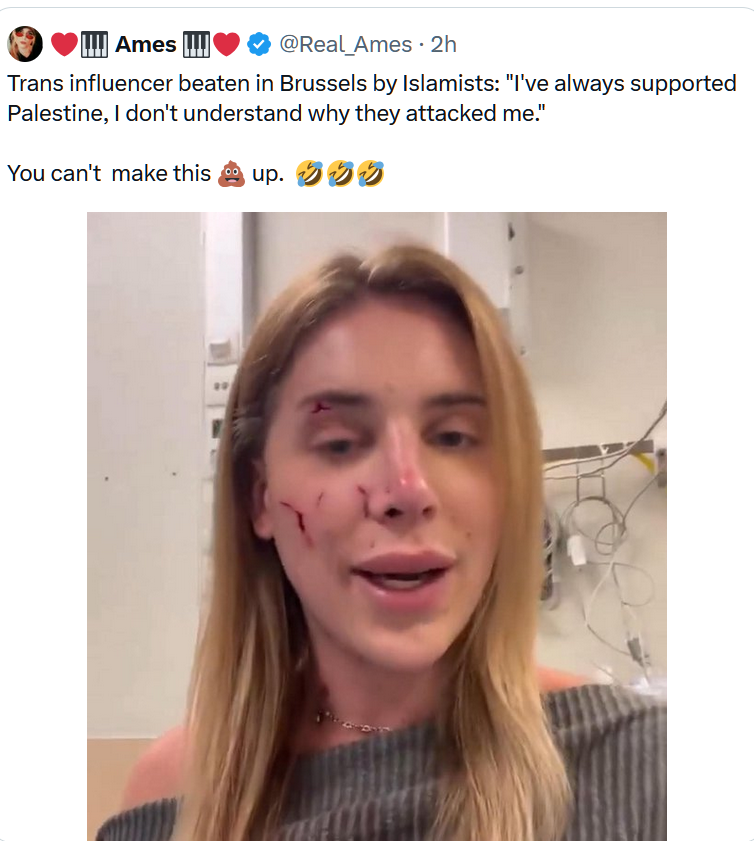Click the blue verified checkmark badge

click(258, 44)
